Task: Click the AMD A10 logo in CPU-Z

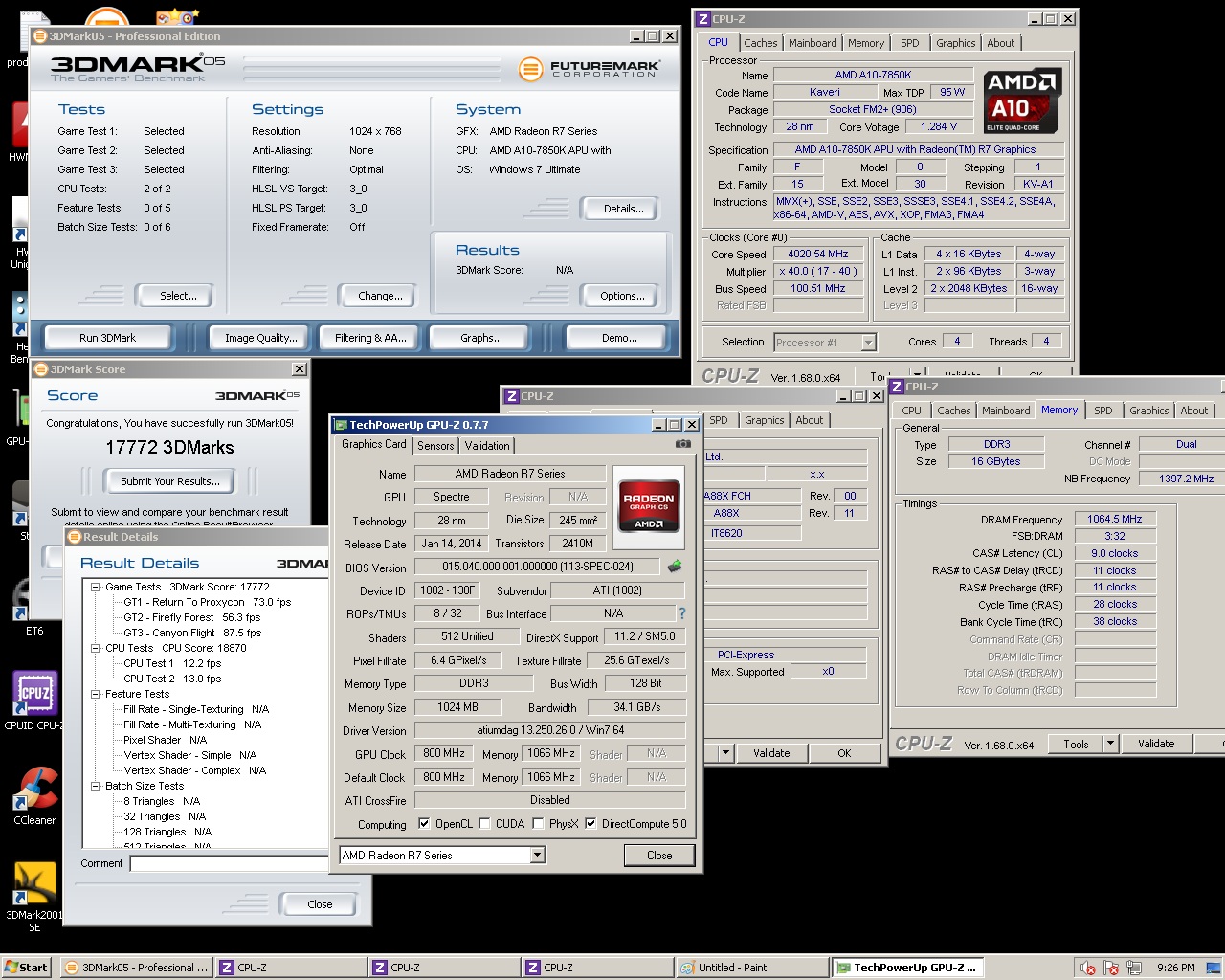Action: tap(1021, 100)
